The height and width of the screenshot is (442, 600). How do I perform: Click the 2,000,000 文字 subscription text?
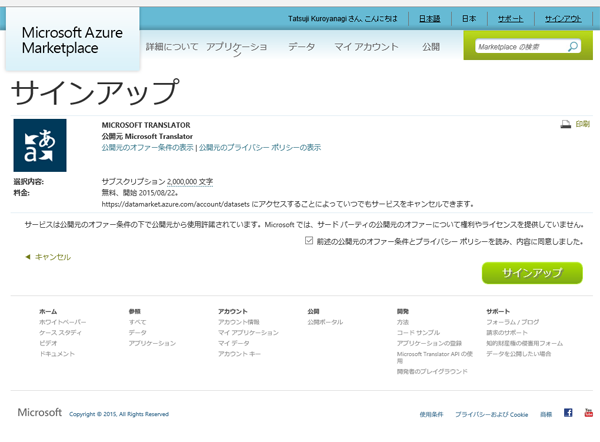[190, 182]
